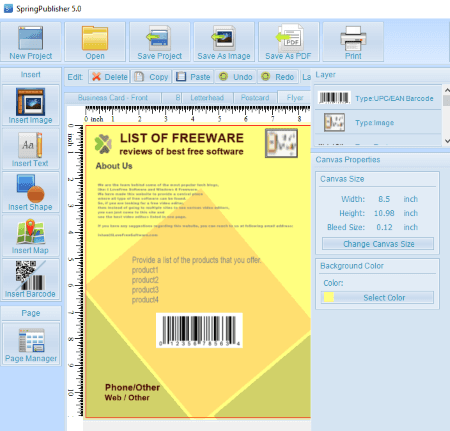The height and width of the screenshot is (431, 450).
Task: Select the Image layer entry
Action: click(378, 122)
